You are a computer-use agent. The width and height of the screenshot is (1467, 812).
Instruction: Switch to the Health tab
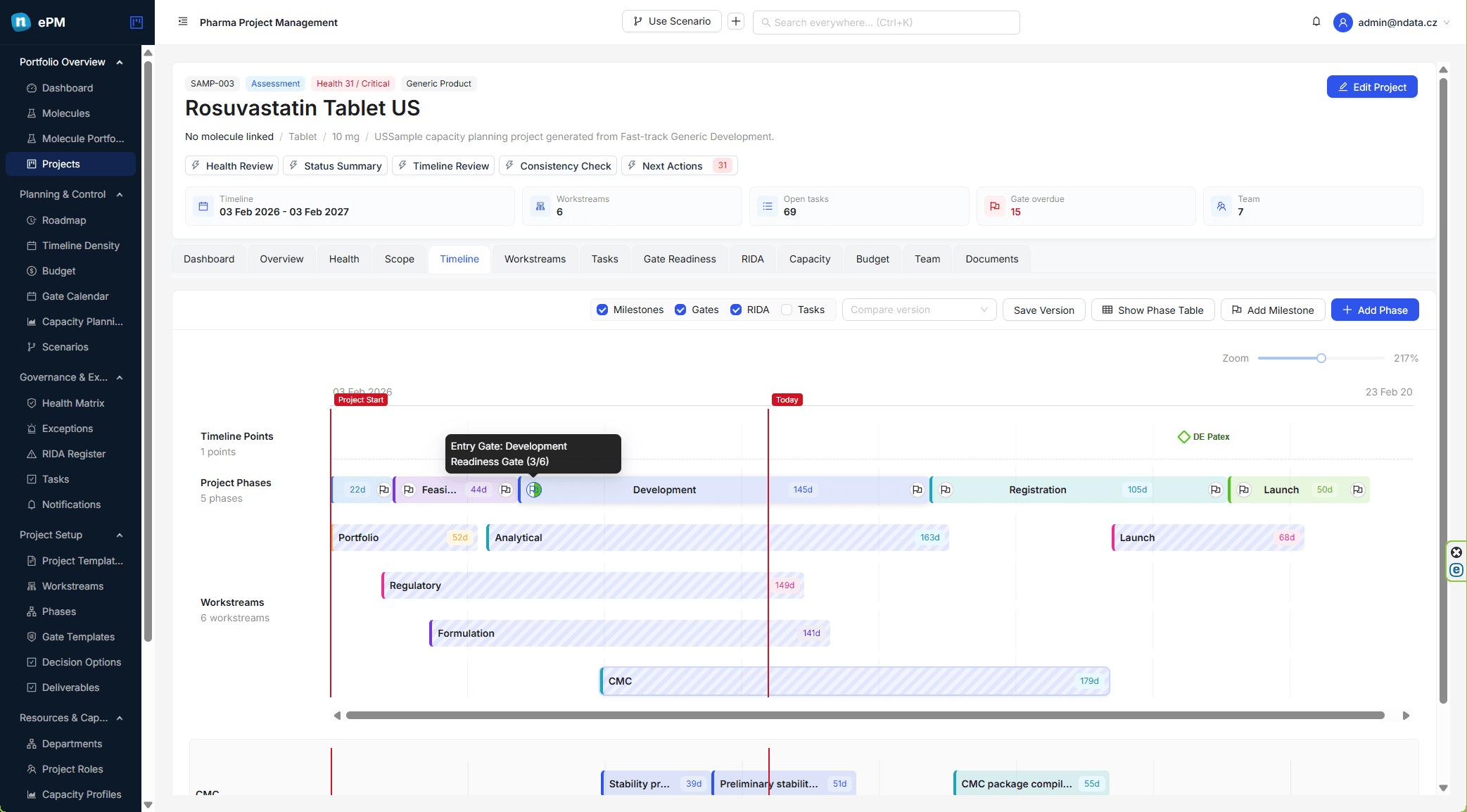click(x=344, y=259)
